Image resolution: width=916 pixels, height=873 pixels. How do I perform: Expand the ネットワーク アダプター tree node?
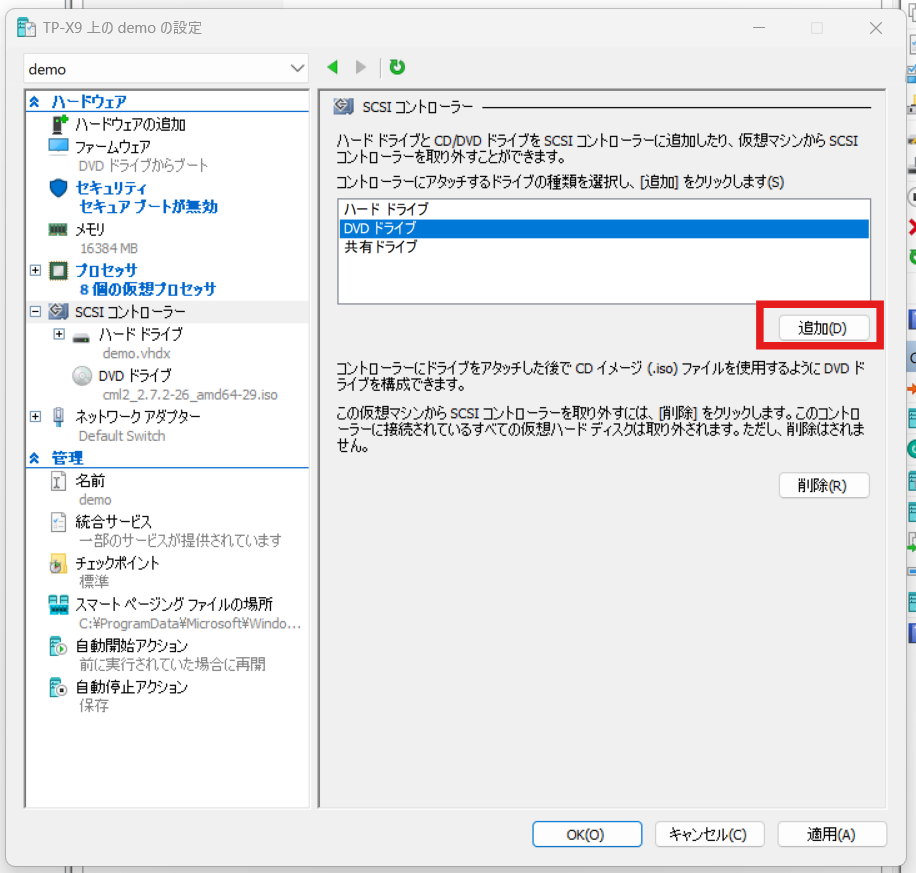(36, 416)
